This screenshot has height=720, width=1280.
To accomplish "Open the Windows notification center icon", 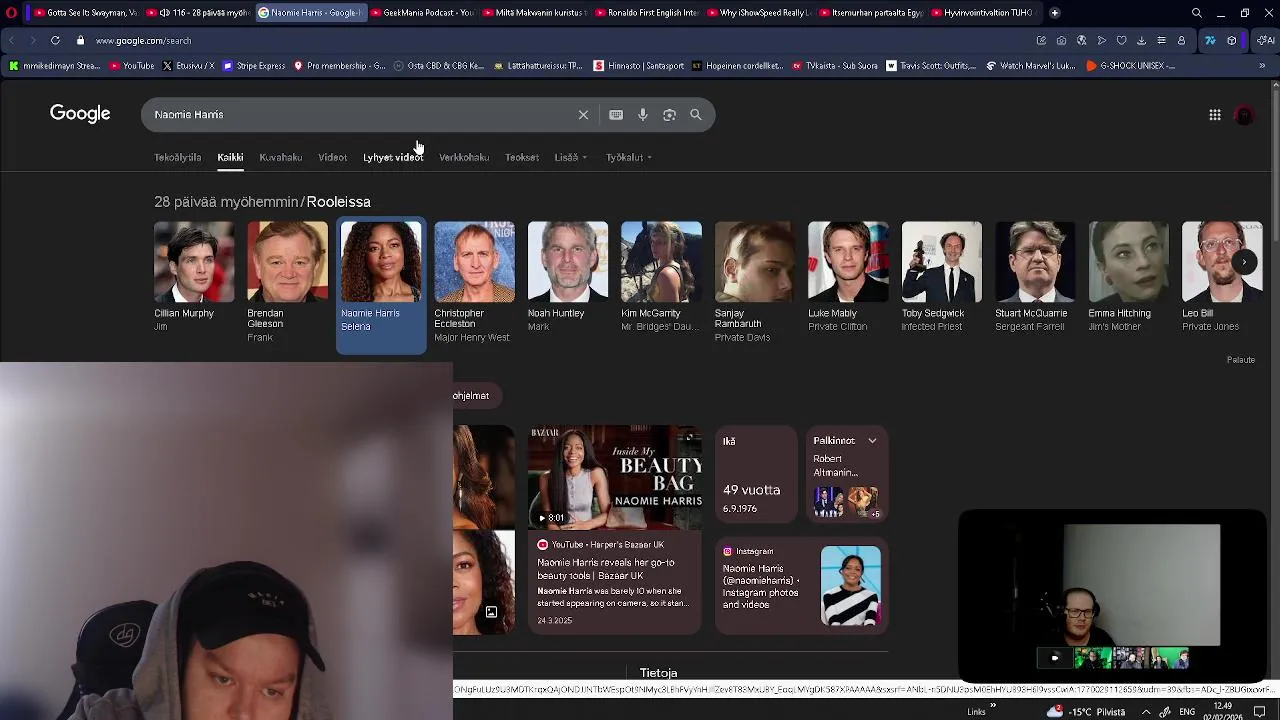I will pyautogui.click(x=1260, y=712).
